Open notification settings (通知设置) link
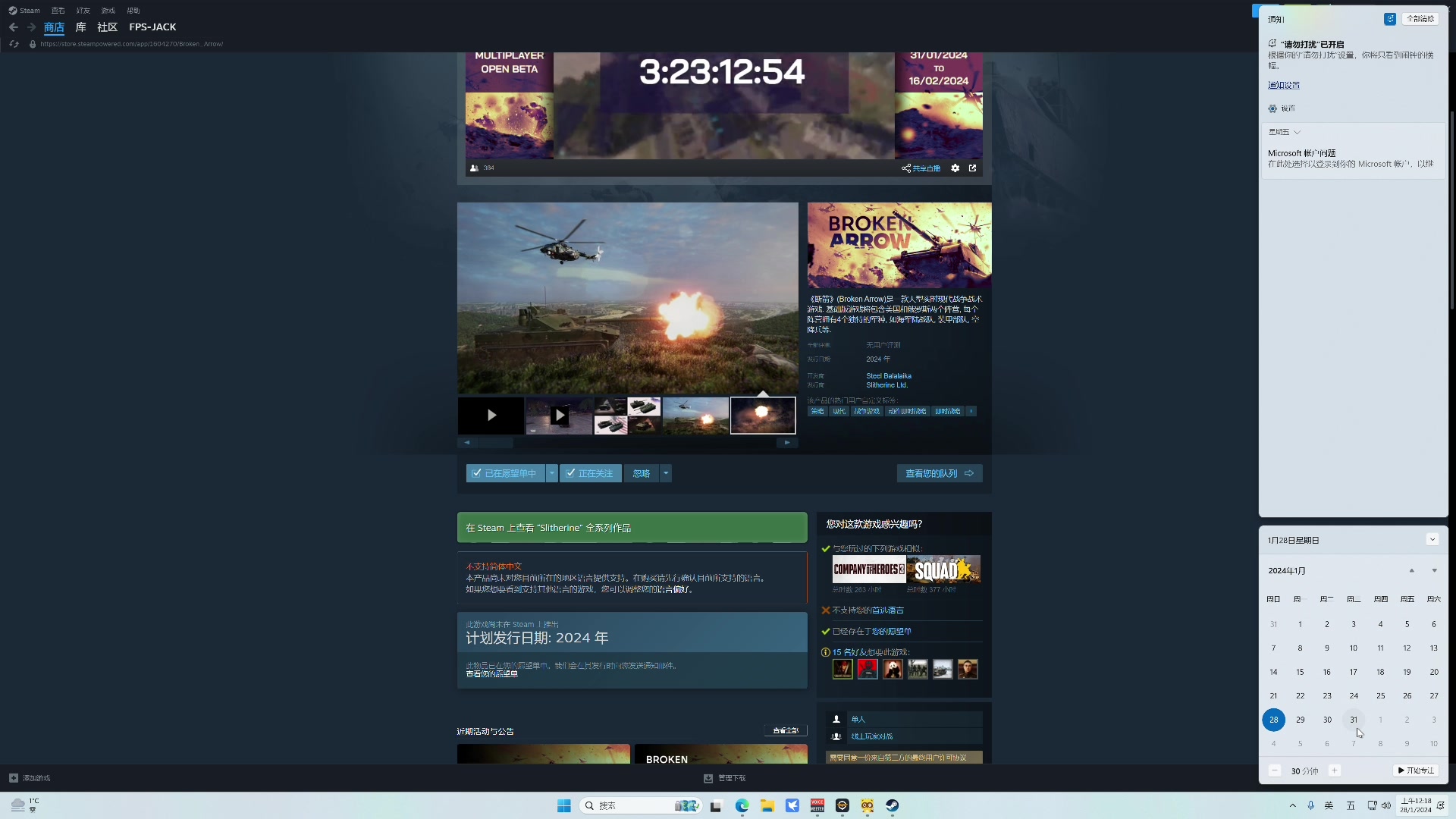Viewport: 1456px width, 819px height. coord(1283,85)
